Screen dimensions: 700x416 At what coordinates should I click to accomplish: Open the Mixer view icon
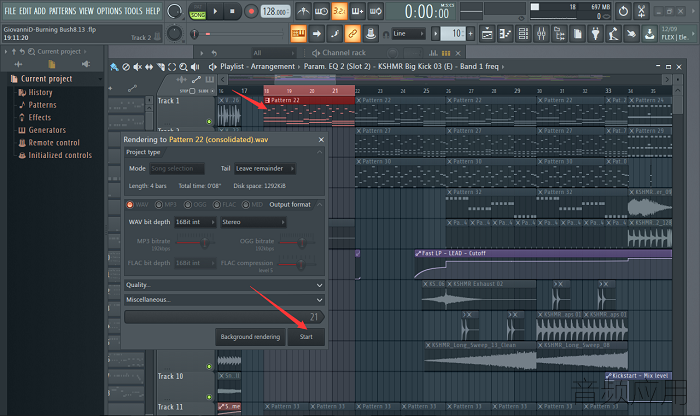pos(541,33)
